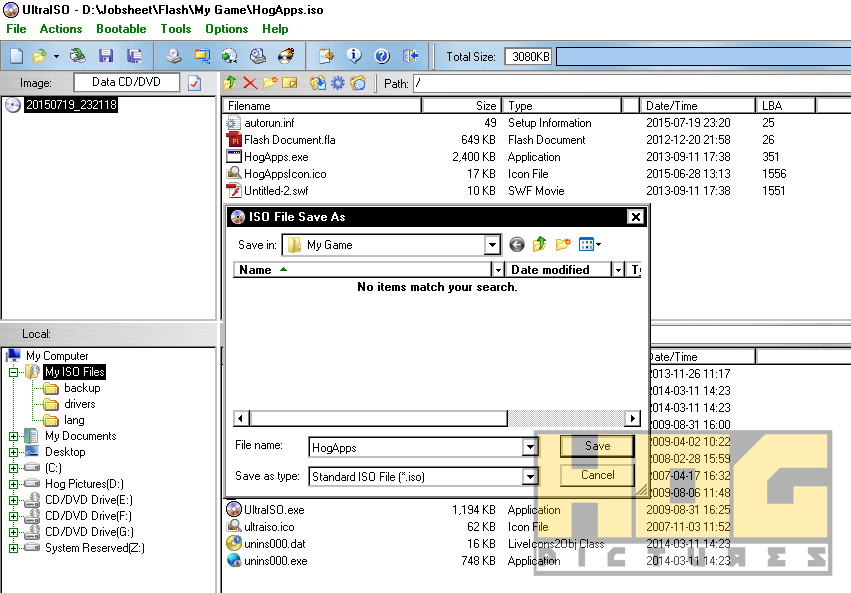Collapse the My ISO Files tree node
851x593 pixels.
(x=14, y=372)
